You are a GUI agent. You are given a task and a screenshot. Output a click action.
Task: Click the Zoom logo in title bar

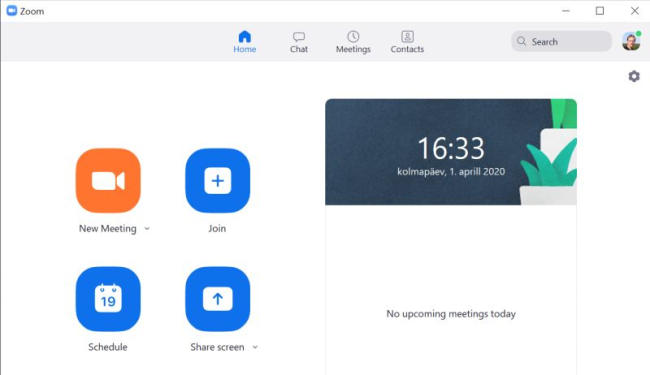tap(12, 11)
